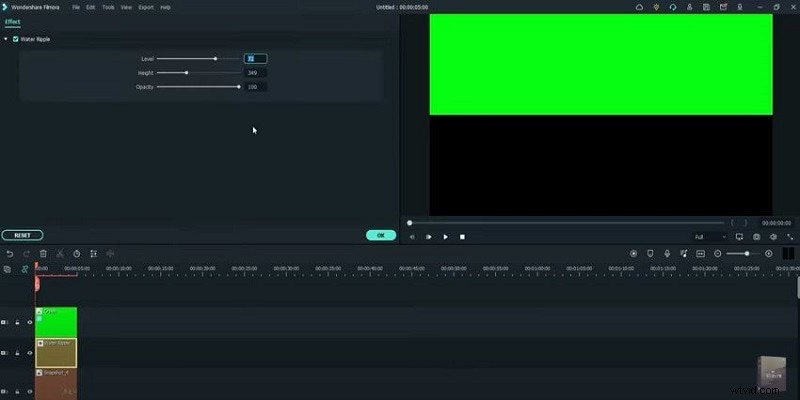Click the Undo arrow in timeline toolbar
This screenshot has width=800, height=400.
coord(10,254)
